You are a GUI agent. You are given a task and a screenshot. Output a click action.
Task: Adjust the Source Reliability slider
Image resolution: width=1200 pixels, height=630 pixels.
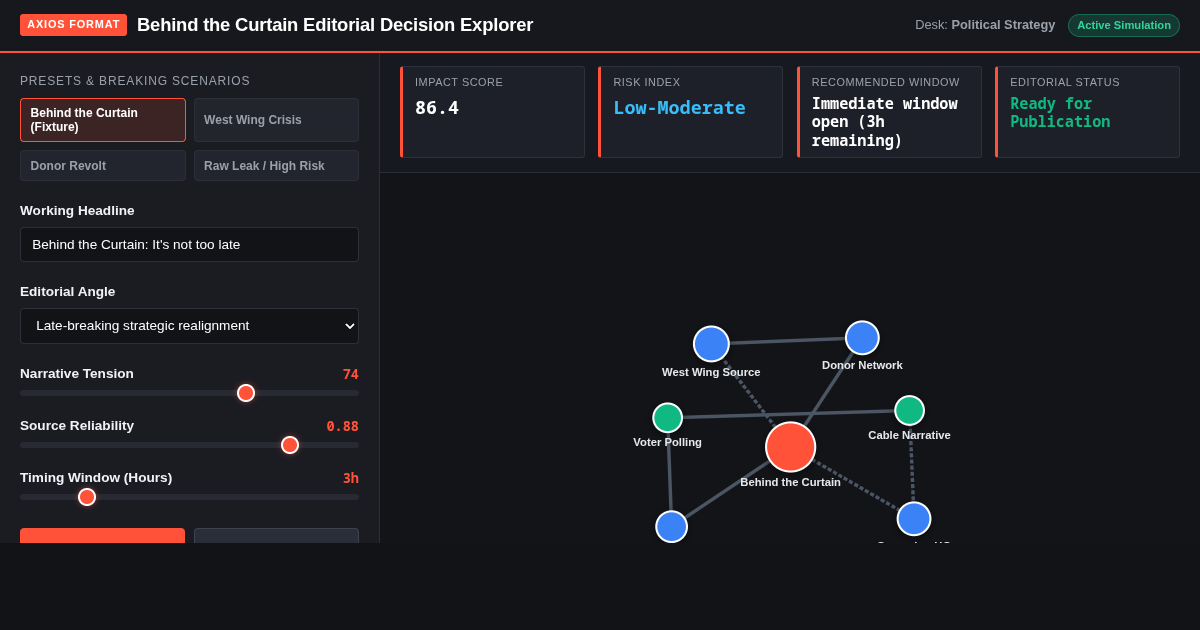[189, 445]
